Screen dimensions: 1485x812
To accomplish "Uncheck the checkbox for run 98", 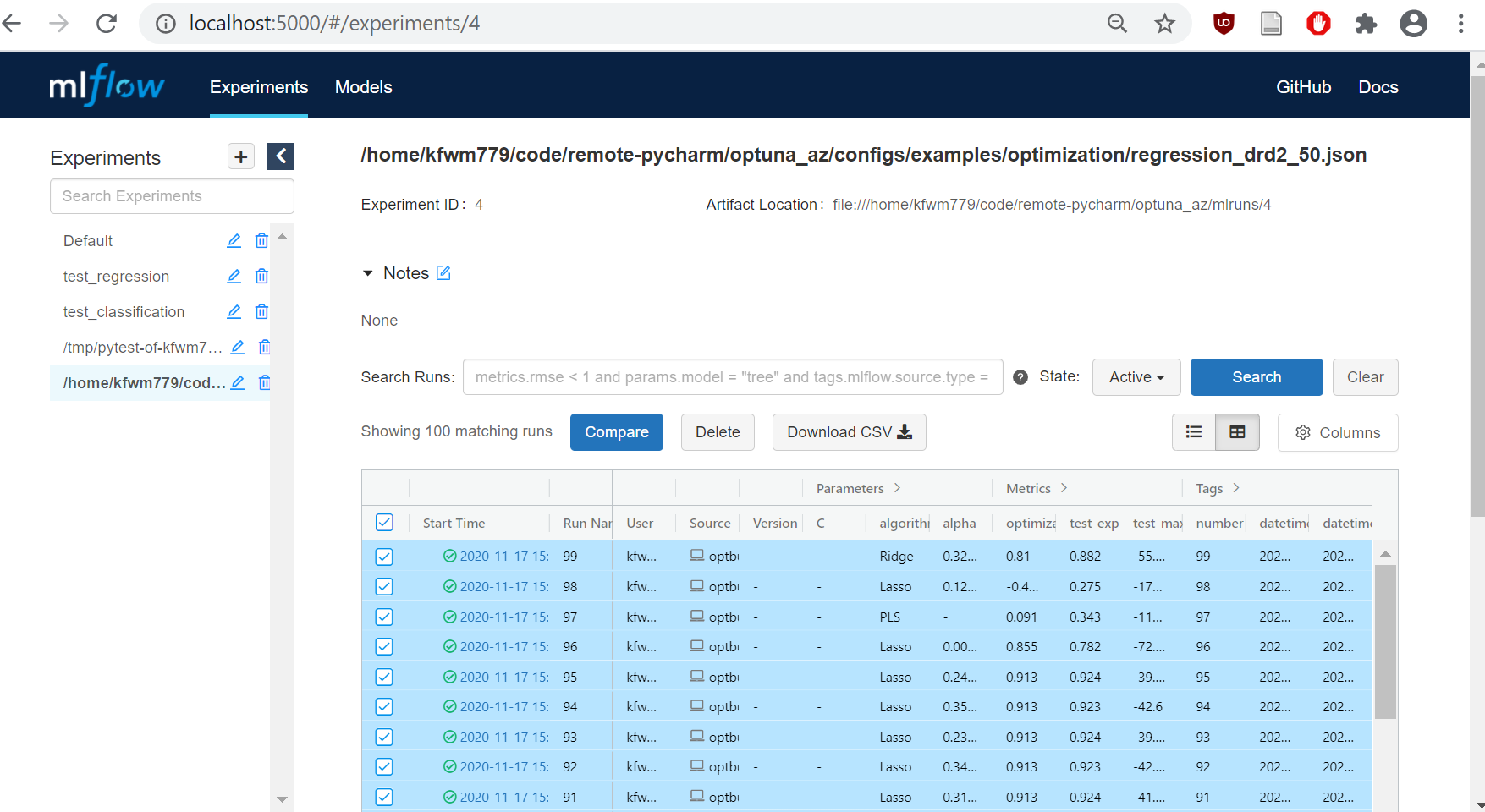I will point(384,587).
